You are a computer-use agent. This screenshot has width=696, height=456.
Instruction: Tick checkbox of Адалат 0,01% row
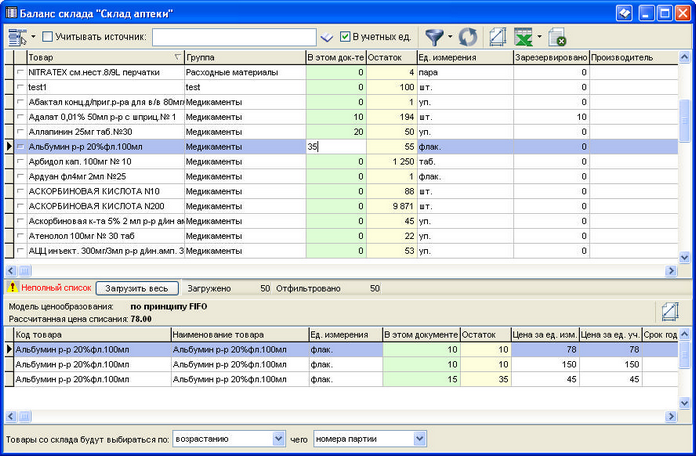(20, 117)
